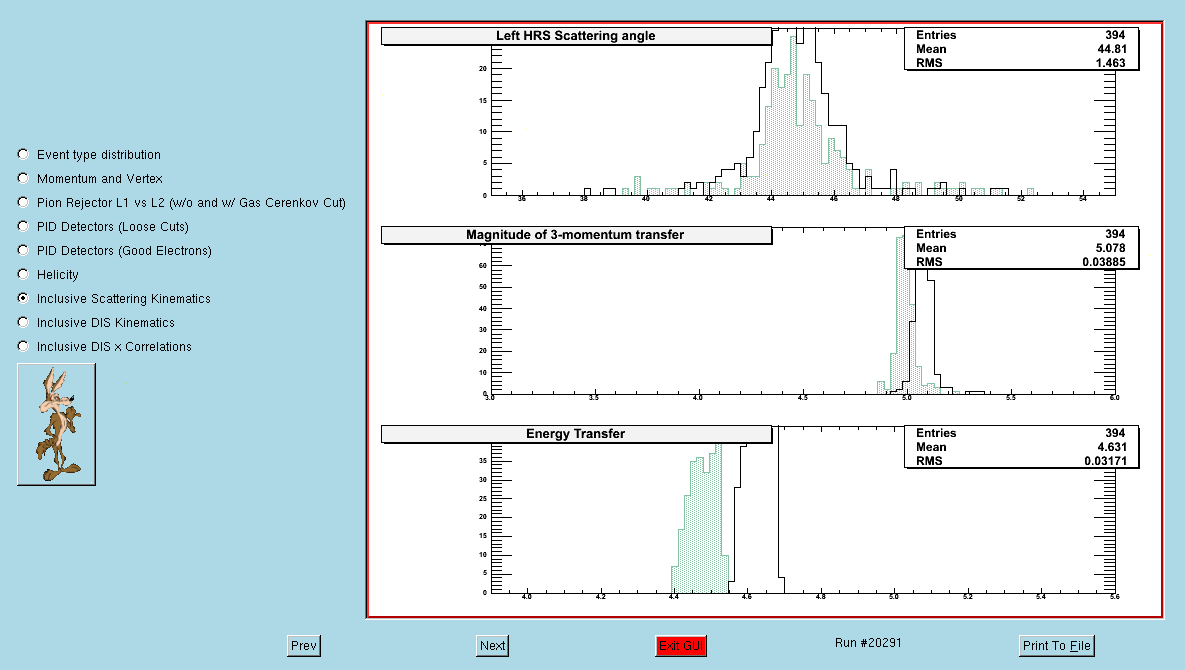
Task: Advance to next page with Next
Action: point(493,646)
